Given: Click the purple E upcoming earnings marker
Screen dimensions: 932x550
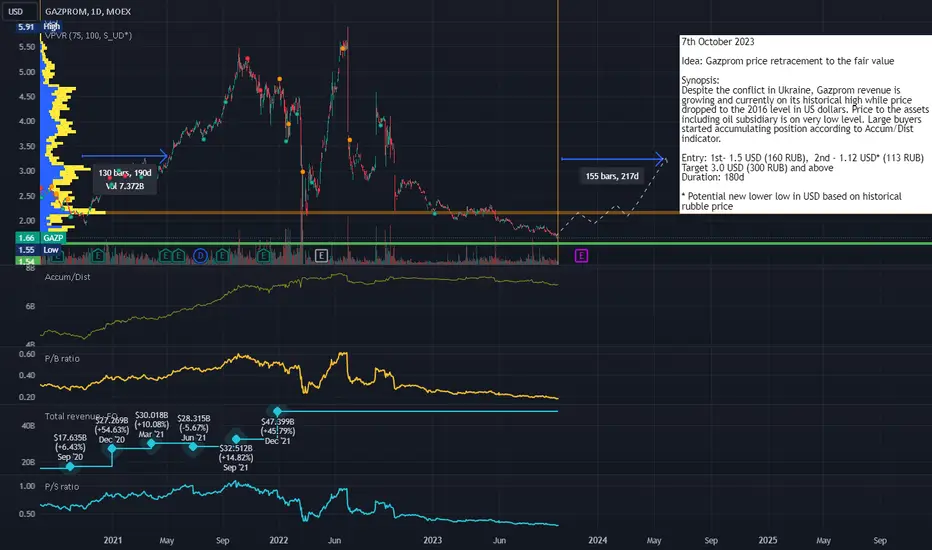Looking at the screenshot, I should [581, 256].
